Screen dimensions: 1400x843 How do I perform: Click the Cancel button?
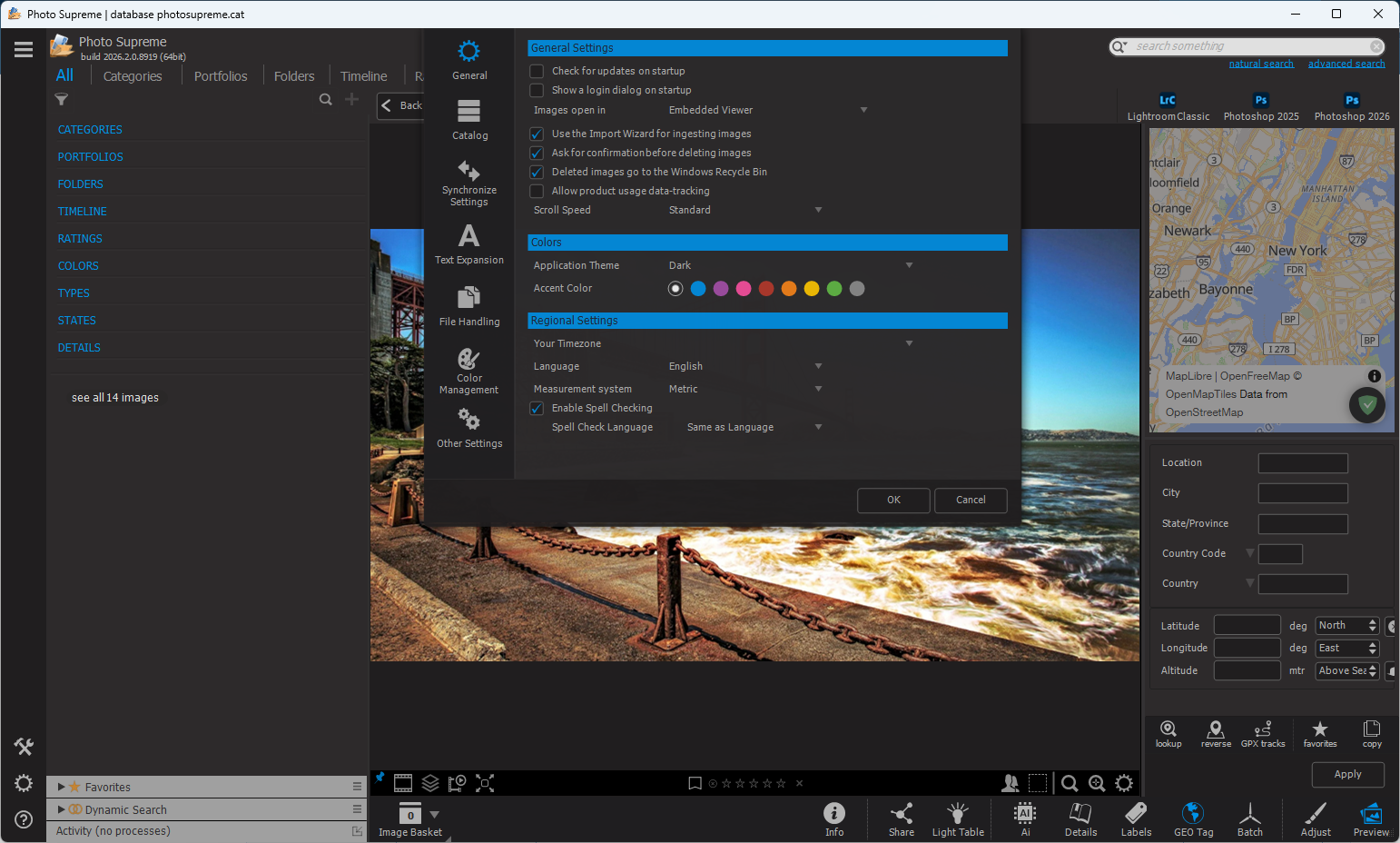(x=970, y=500)
